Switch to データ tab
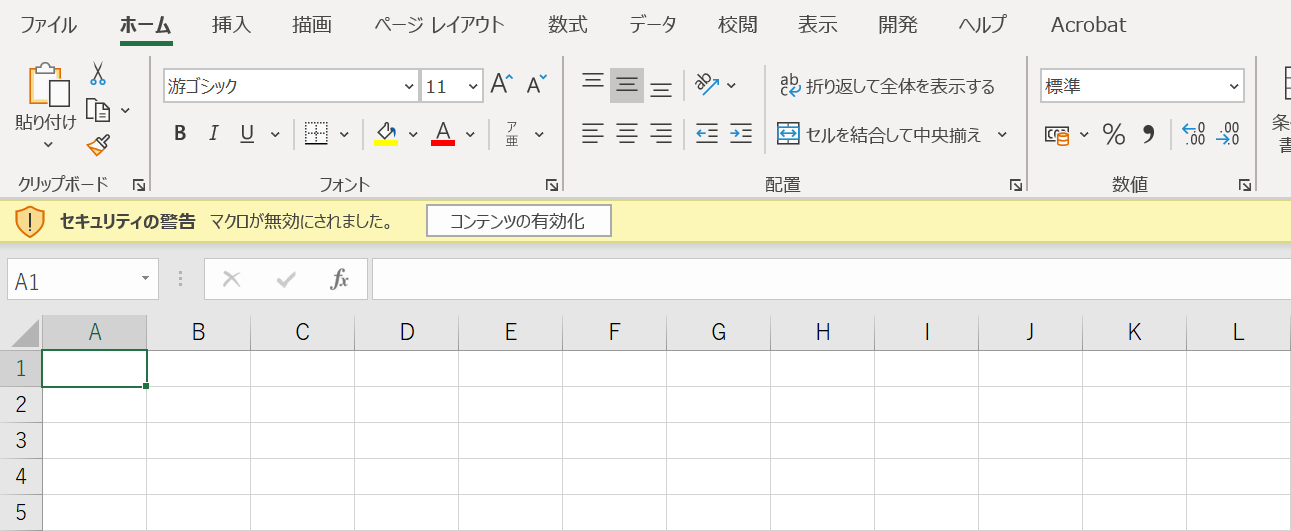The width and height of the screenshot is (1291, 531). [x=653, y=25]
